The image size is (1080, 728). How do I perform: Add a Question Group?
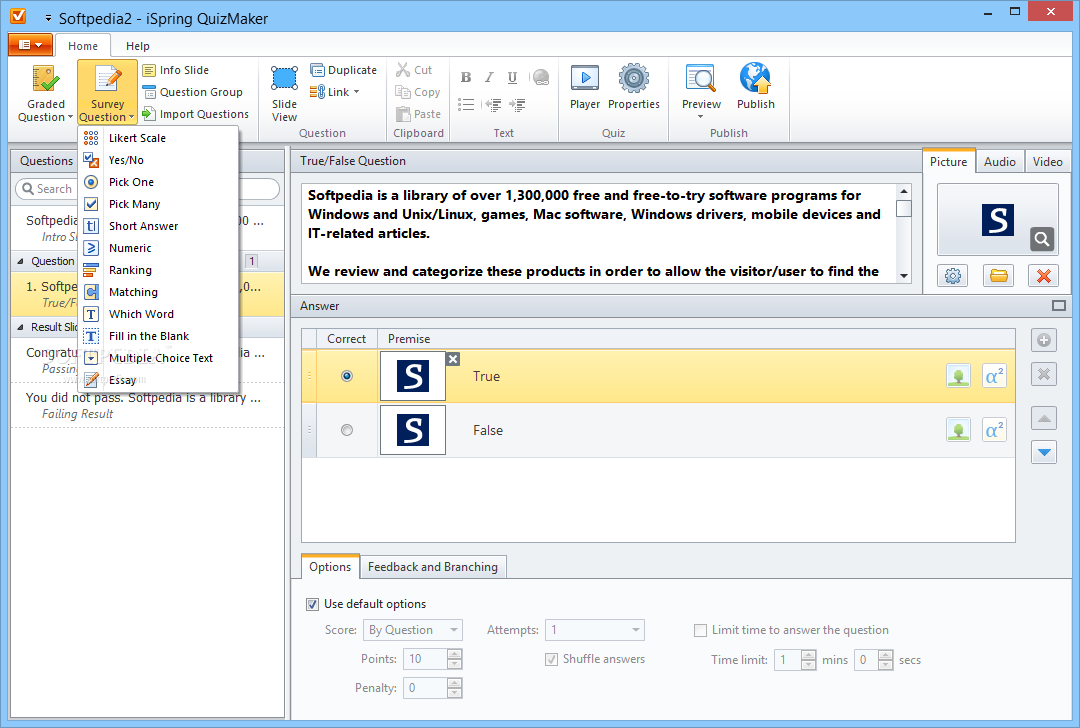[193, 92]
